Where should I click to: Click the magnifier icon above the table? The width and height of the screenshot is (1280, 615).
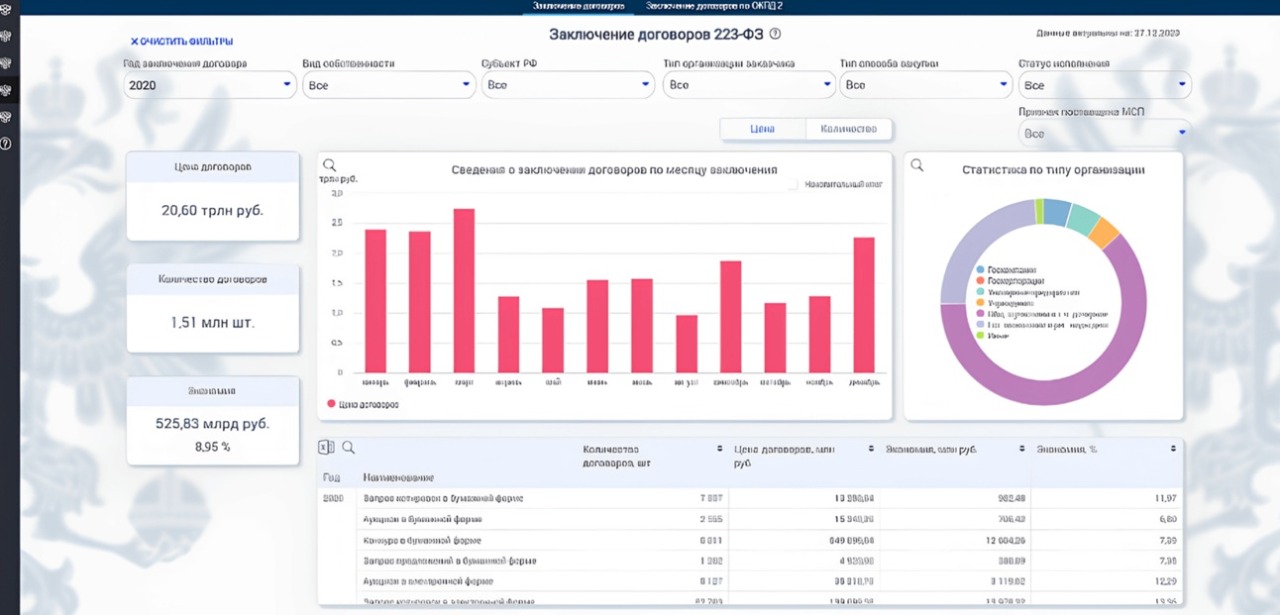(348, 448)
